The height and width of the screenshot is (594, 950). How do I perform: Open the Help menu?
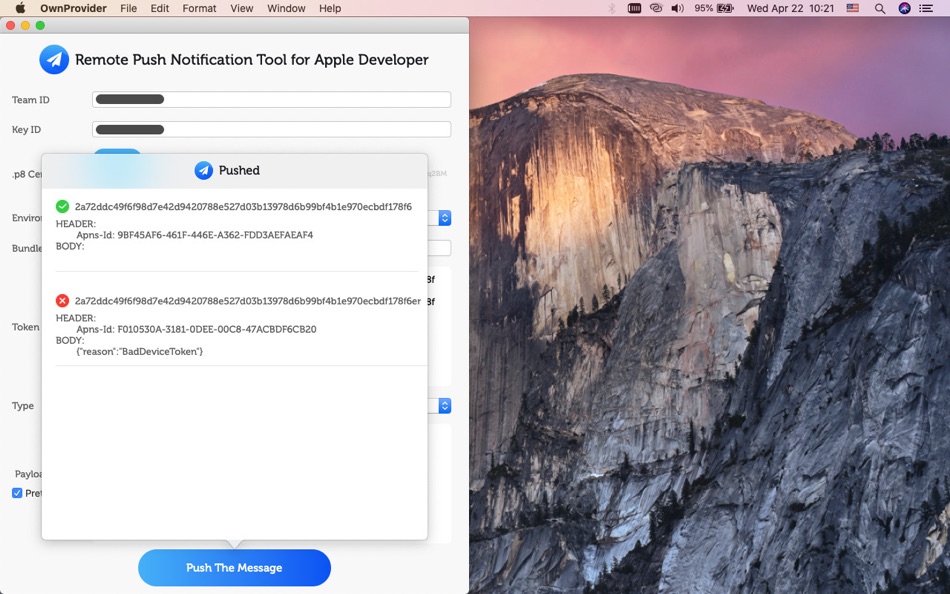(330, 8)
